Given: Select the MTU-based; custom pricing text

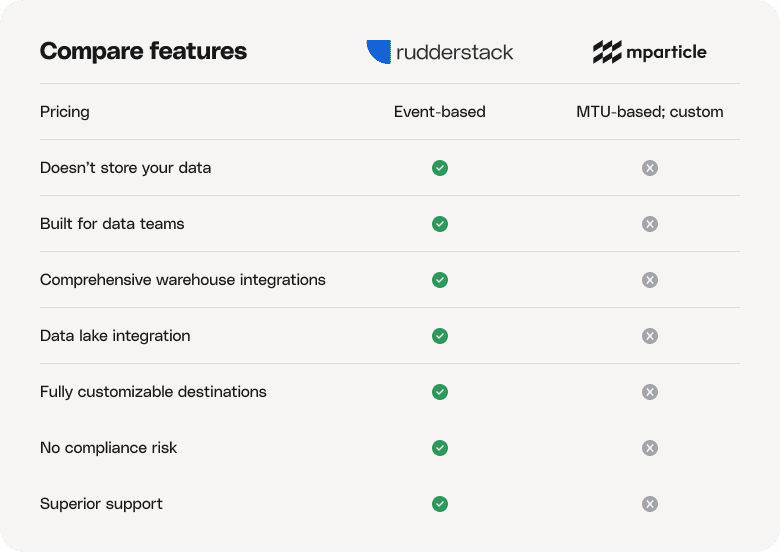Looking at the screenshot, I should coord(650,112).
